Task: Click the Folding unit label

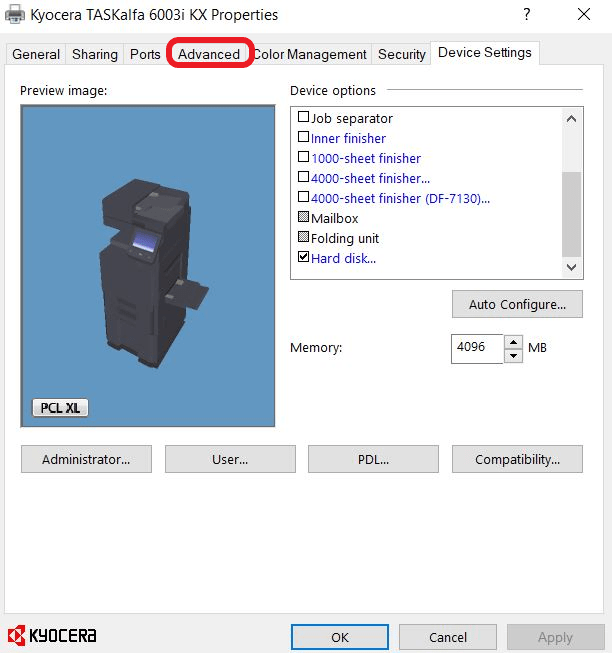Action: point(345,238)
